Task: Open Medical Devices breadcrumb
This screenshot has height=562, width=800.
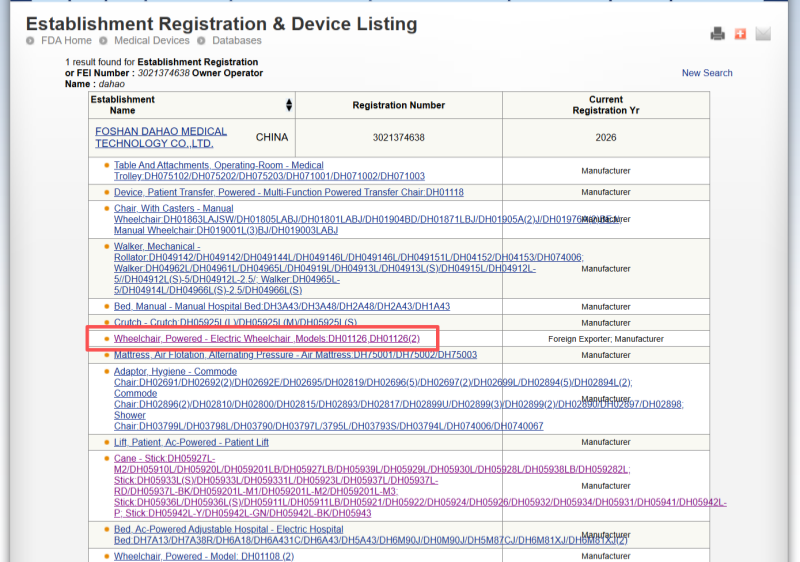Action: [x=151, y=41]
